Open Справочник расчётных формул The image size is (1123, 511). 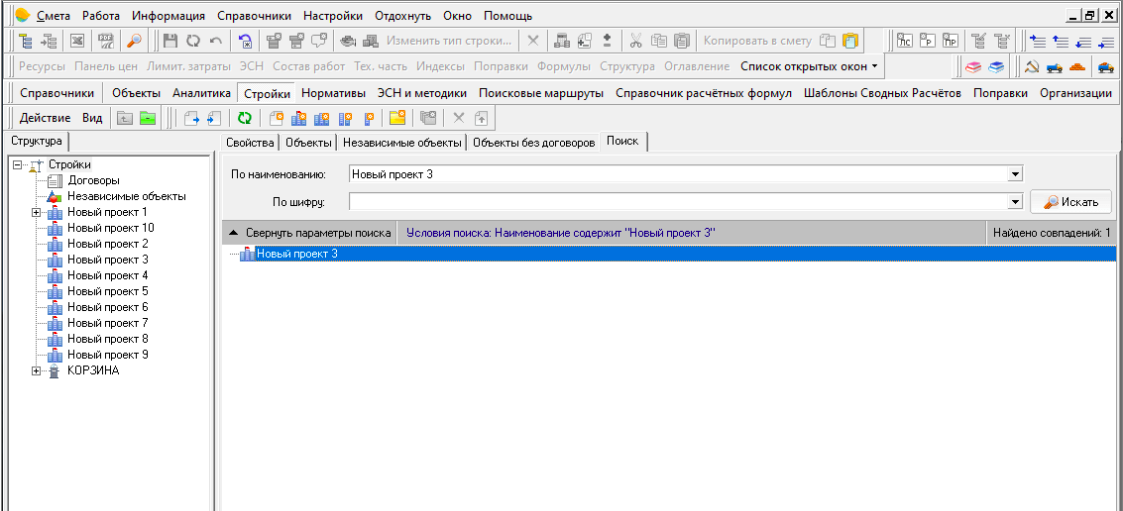pyautogui.click(x=704, y=93)
